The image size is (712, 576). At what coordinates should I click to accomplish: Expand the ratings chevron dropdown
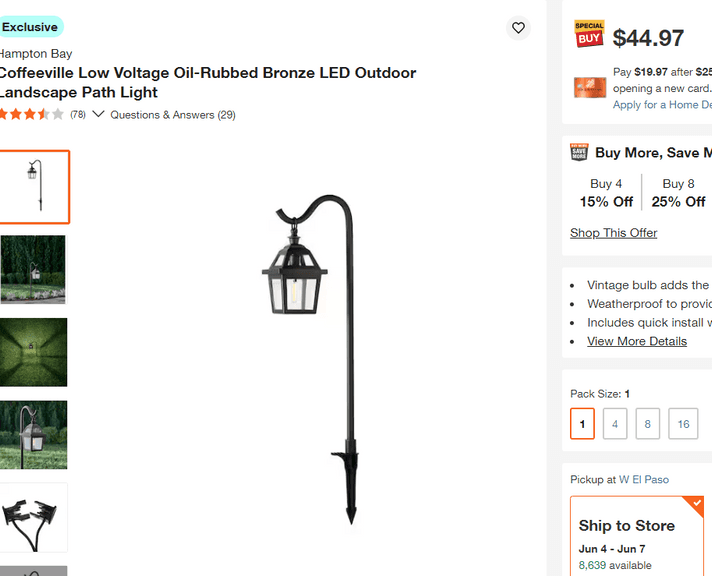[x=98, y=114]
